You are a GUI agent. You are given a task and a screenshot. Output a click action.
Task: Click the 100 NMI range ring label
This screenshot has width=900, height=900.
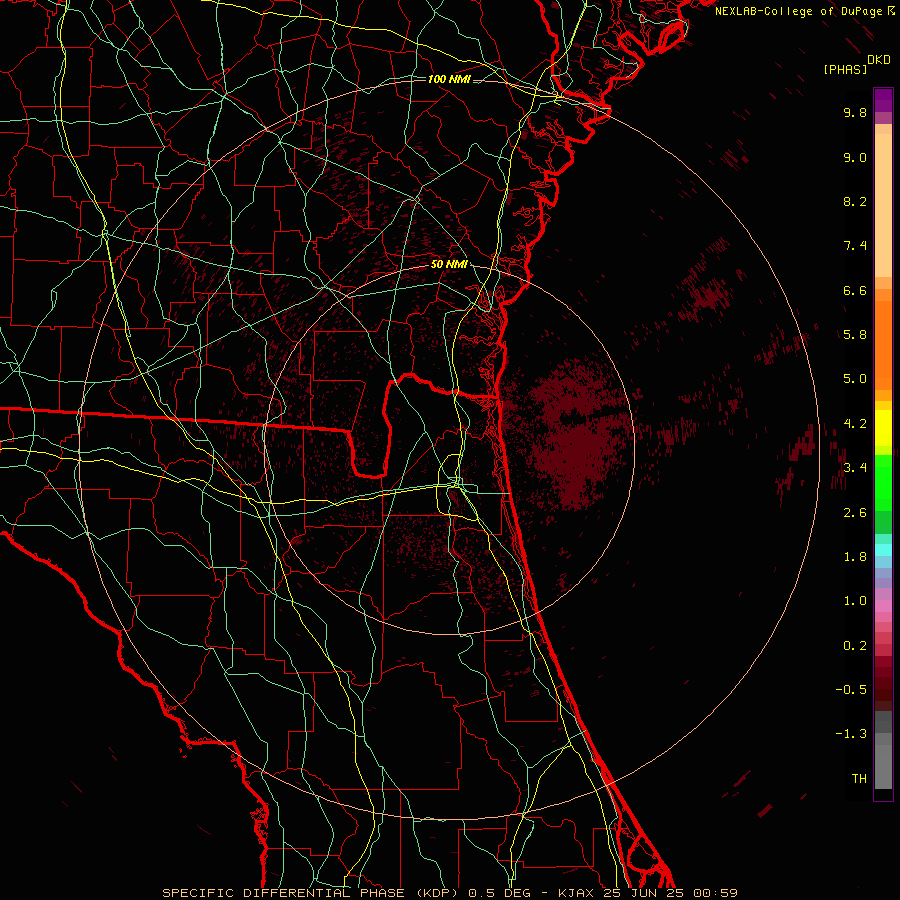pos(449,79)
